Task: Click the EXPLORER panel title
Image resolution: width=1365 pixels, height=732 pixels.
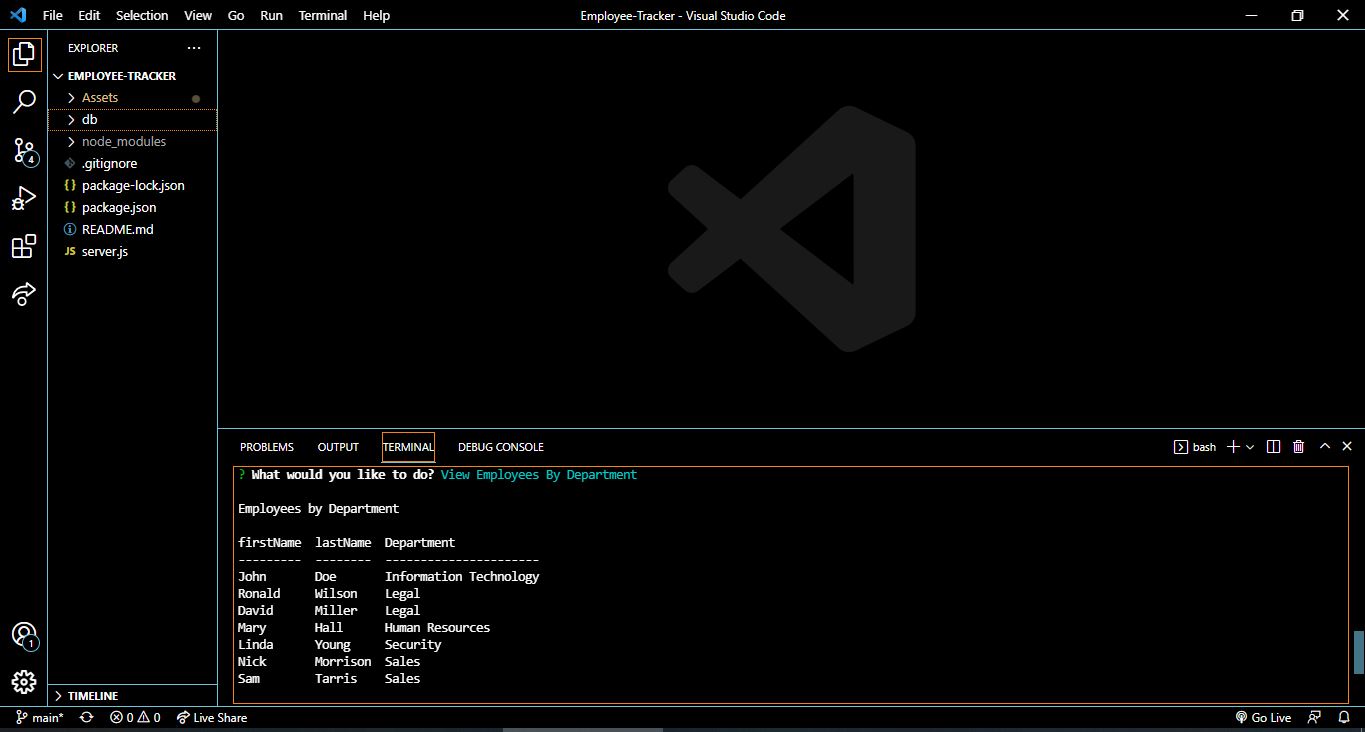Action: point(93,48)
